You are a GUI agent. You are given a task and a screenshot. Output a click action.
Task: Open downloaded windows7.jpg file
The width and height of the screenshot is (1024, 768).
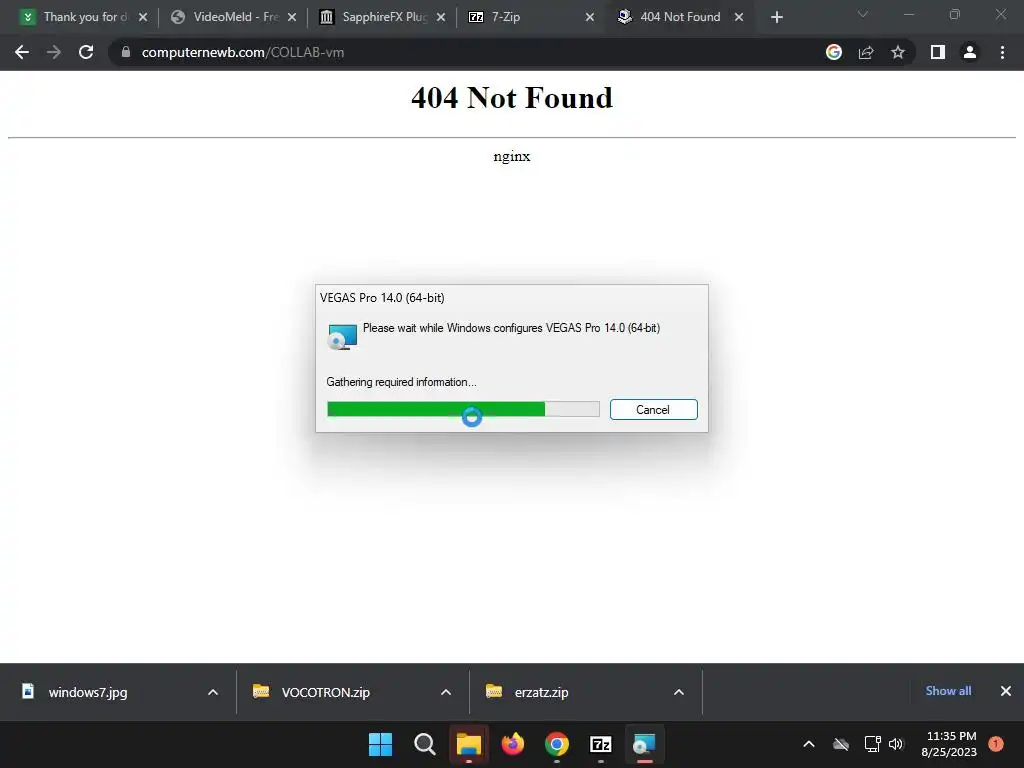(88, 692)
